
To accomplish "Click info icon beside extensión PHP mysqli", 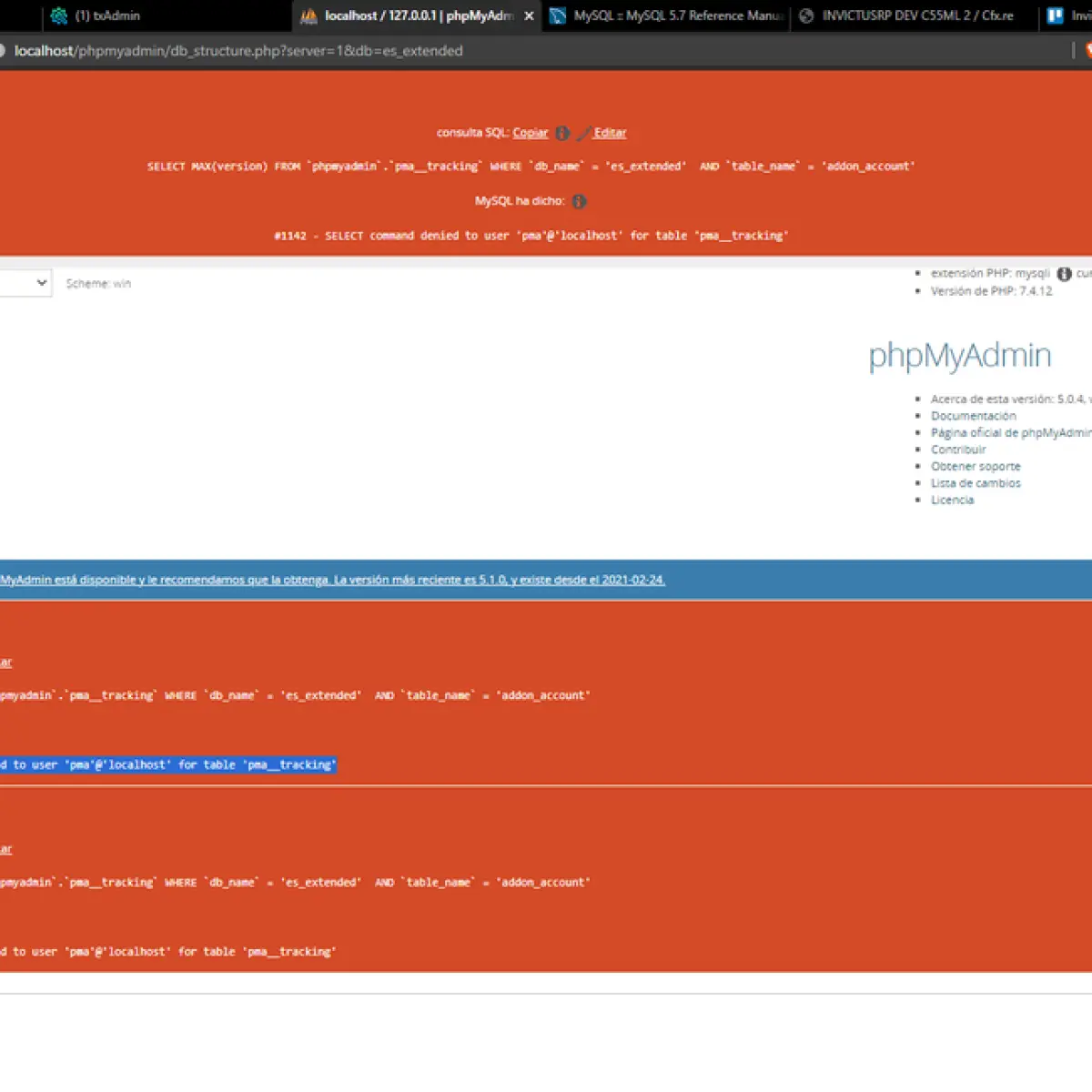I will 1064,274.
